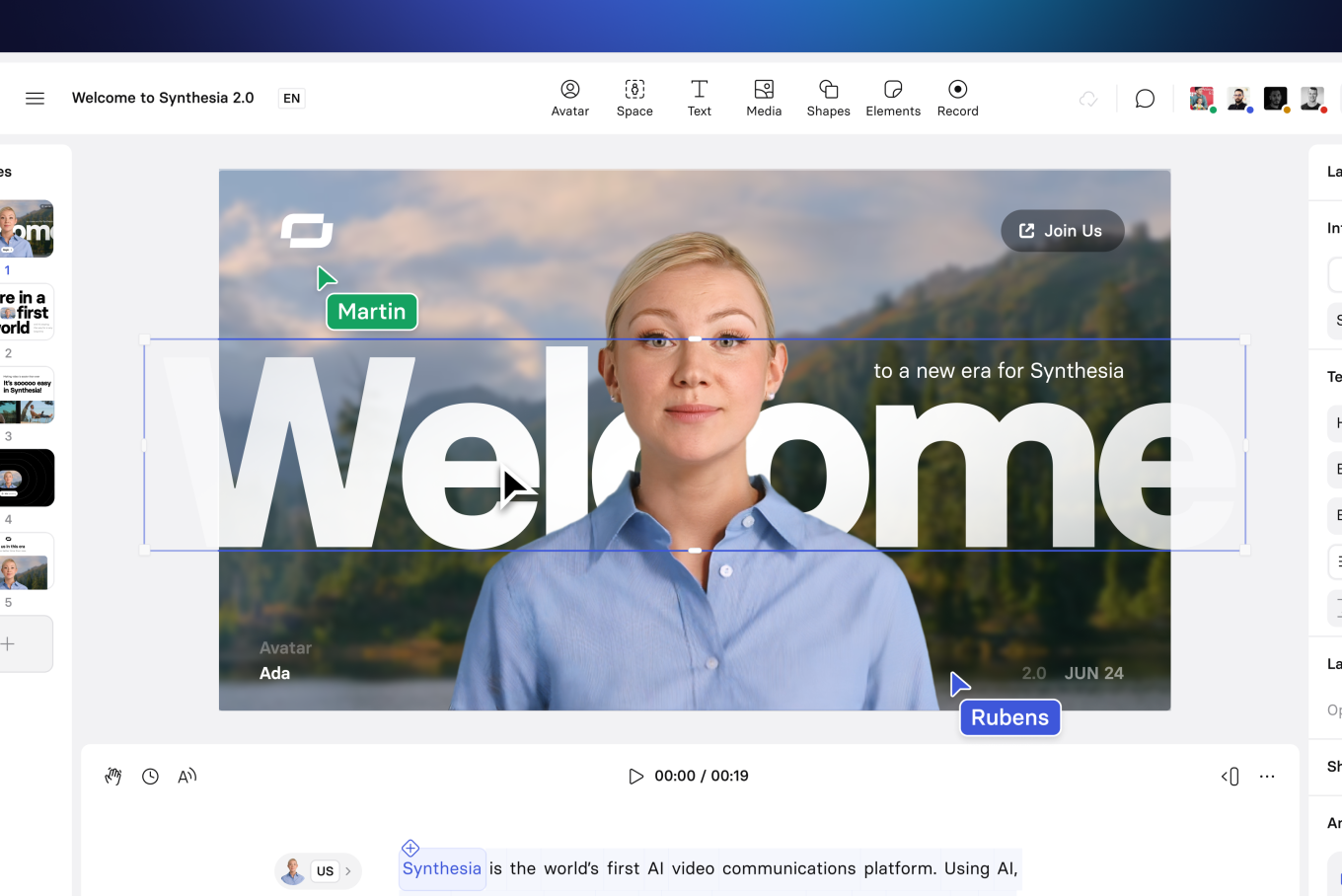This screenshot has width=1342, height=896.
Task: Collapse the script panel side toggle
Action: tap(1230, 777)
